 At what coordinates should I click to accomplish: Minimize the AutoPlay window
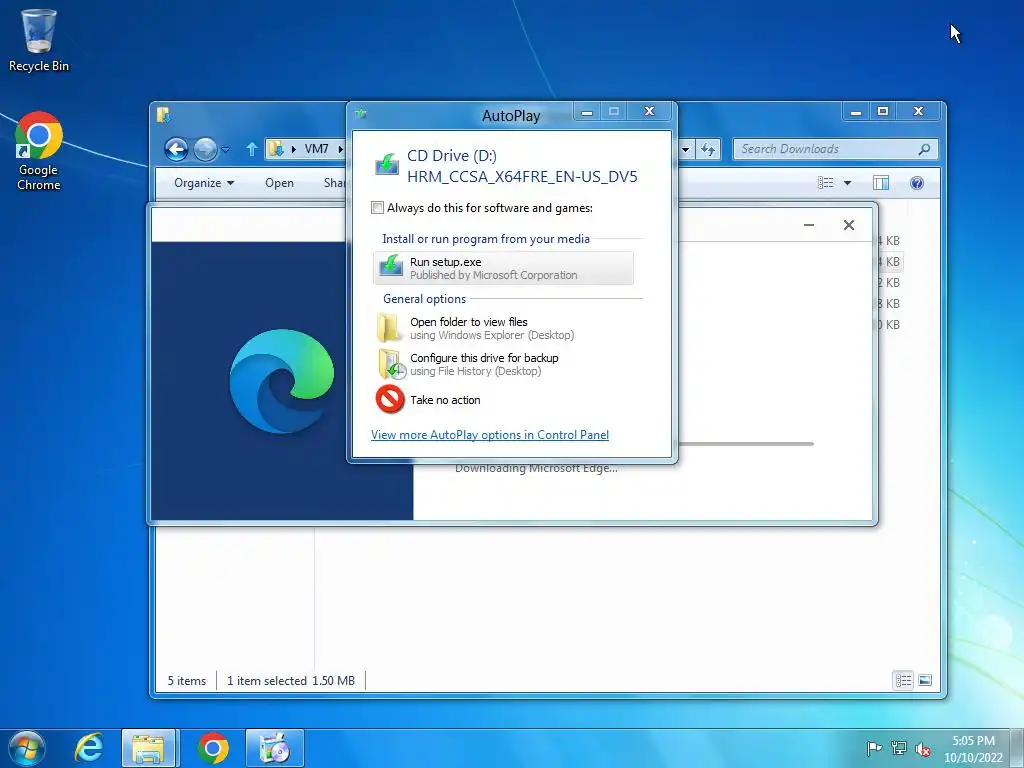587,112
